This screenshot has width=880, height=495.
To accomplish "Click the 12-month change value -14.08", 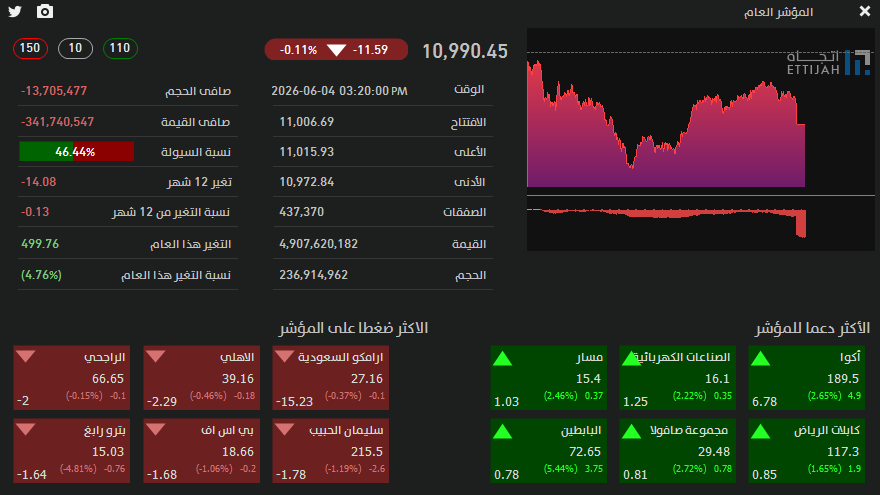I will [38, 182].
